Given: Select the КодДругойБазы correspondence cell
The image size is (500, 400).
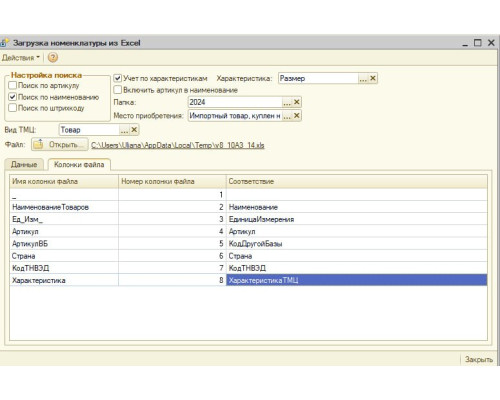Looking at the screenshot, I should click(357, 244).
